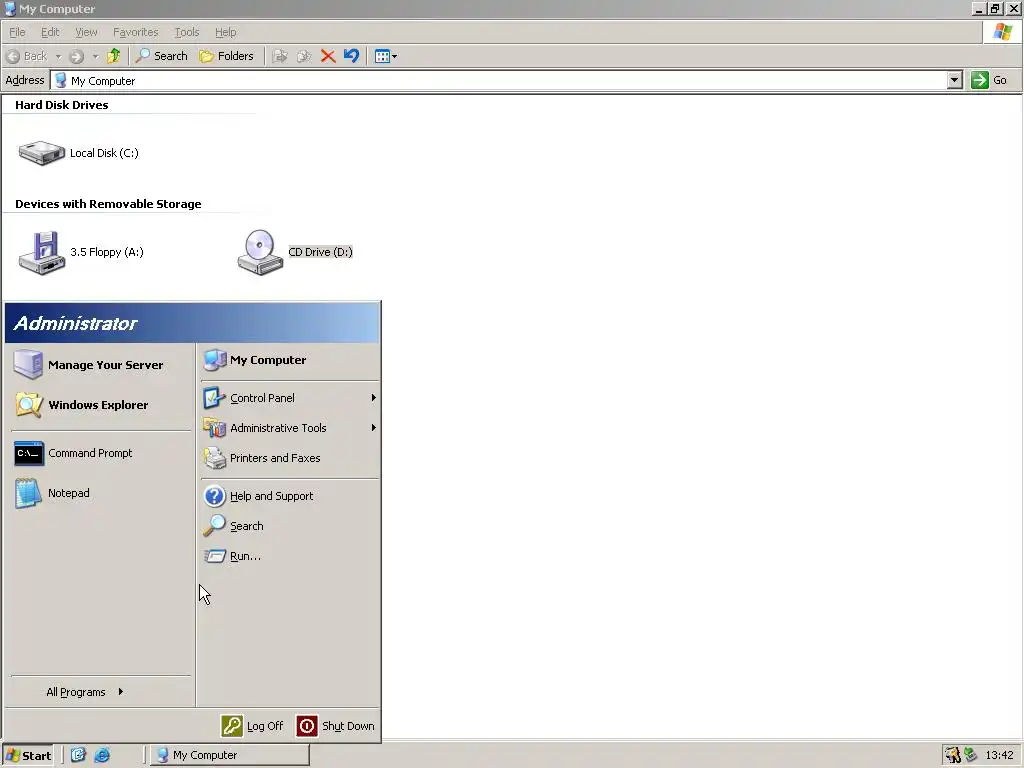
Task: Open the View menu
Action: 86,32
